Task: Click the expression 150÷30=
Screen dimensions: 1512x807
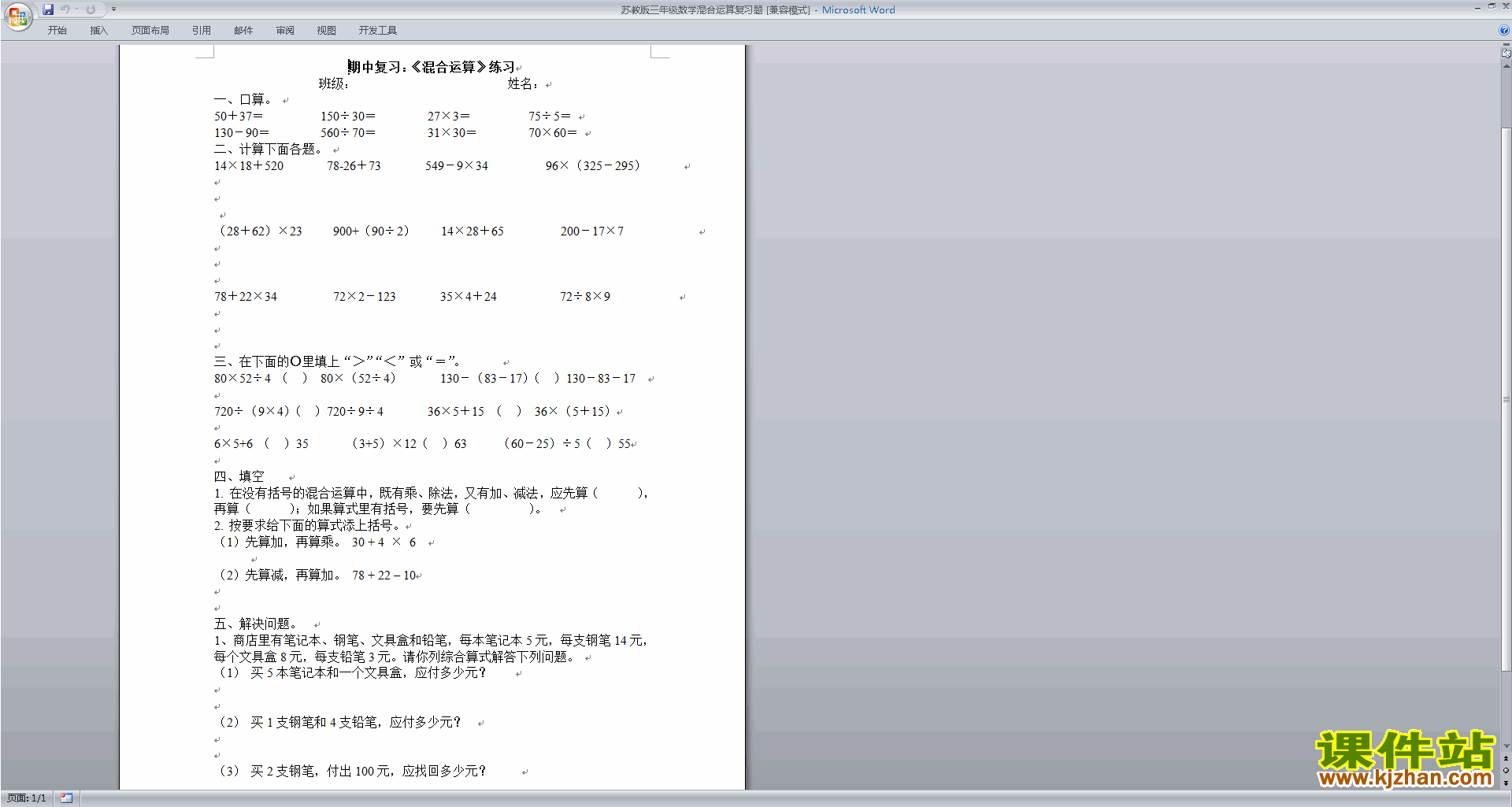Action: 348,116
